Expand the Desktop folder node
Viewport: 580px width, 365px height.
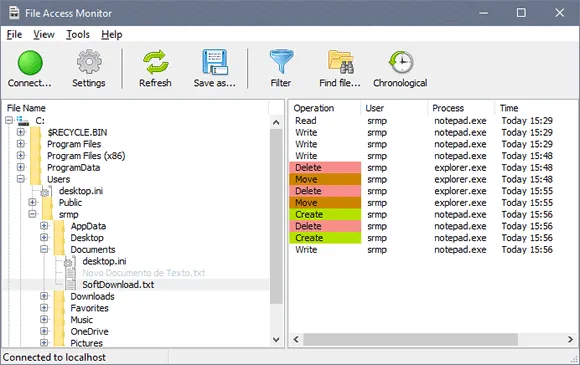44,237
